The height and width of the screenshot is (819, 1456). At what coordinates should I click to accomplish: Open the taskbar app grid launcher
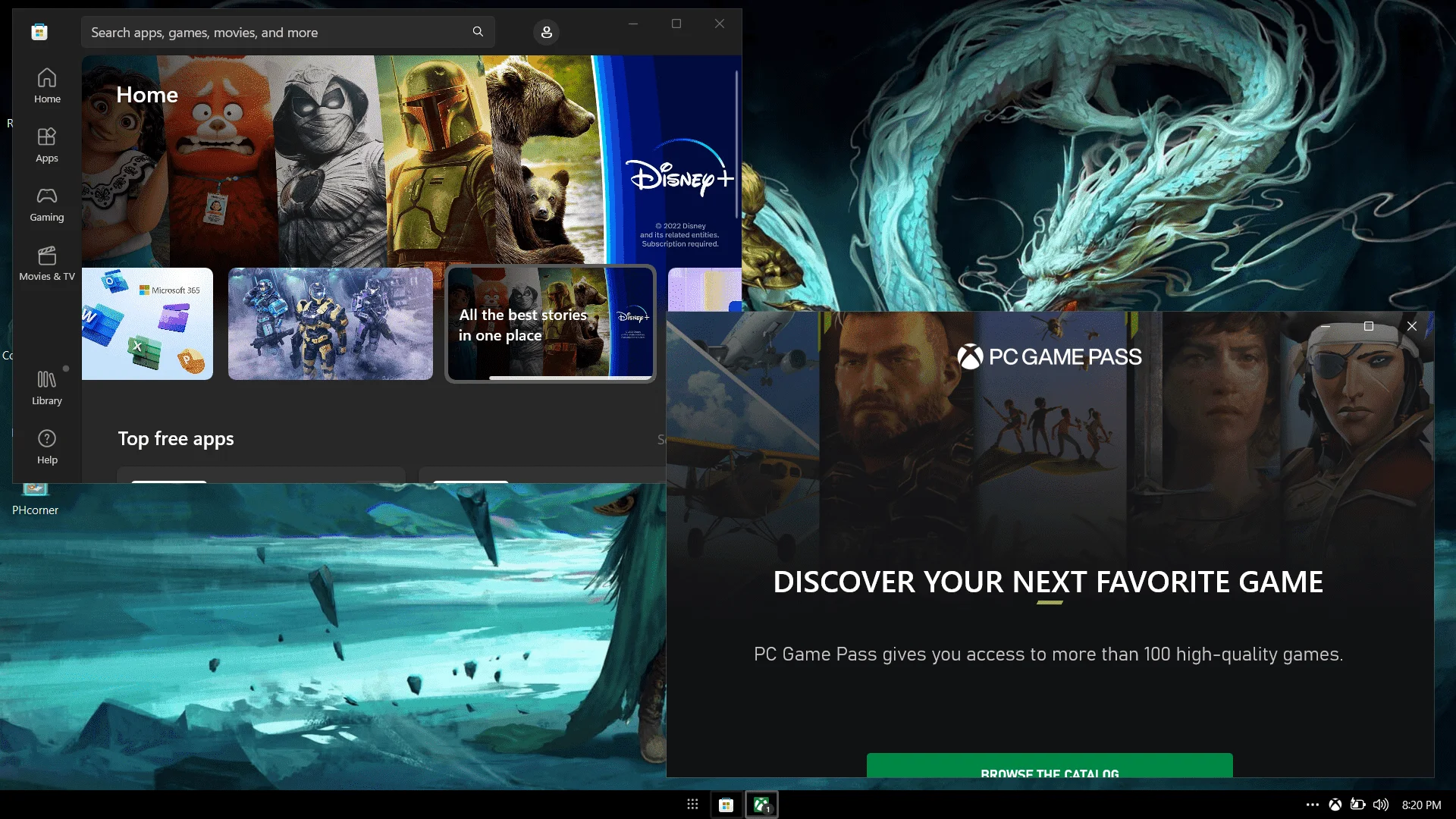pyautogui.click(x=692, y=805)
